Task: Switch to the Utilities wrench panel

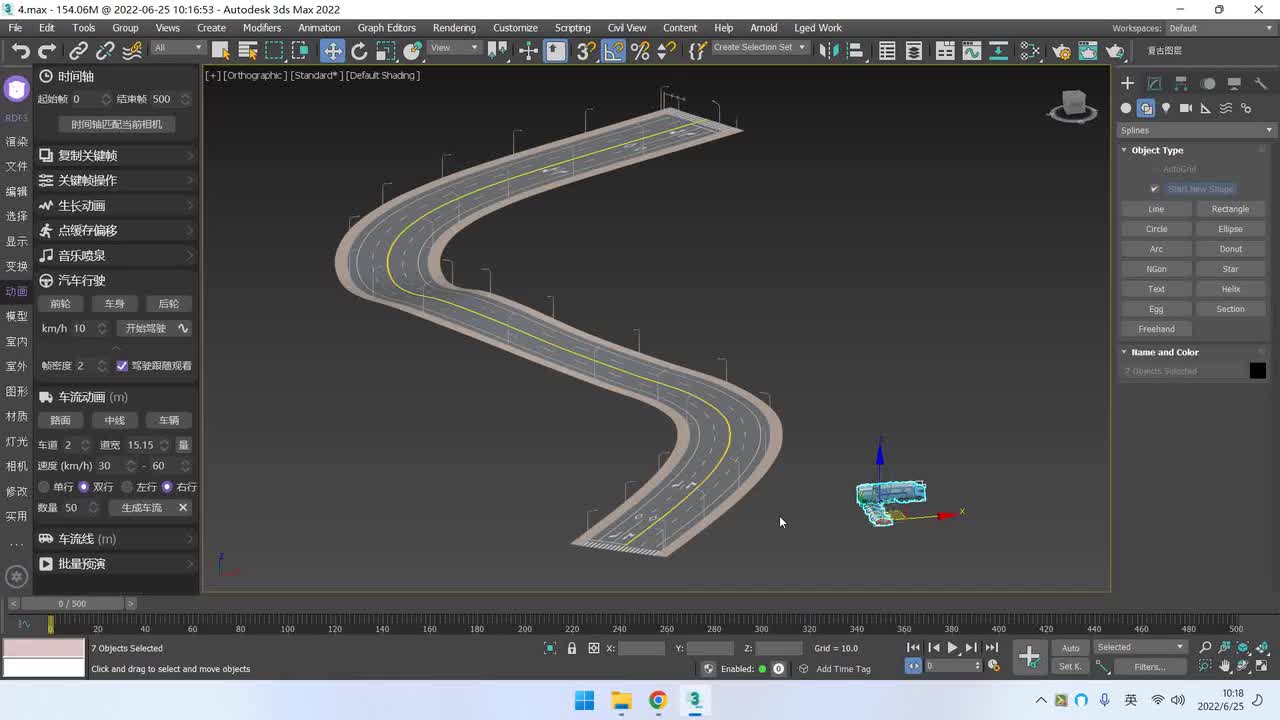Action: pos(1260,84)
